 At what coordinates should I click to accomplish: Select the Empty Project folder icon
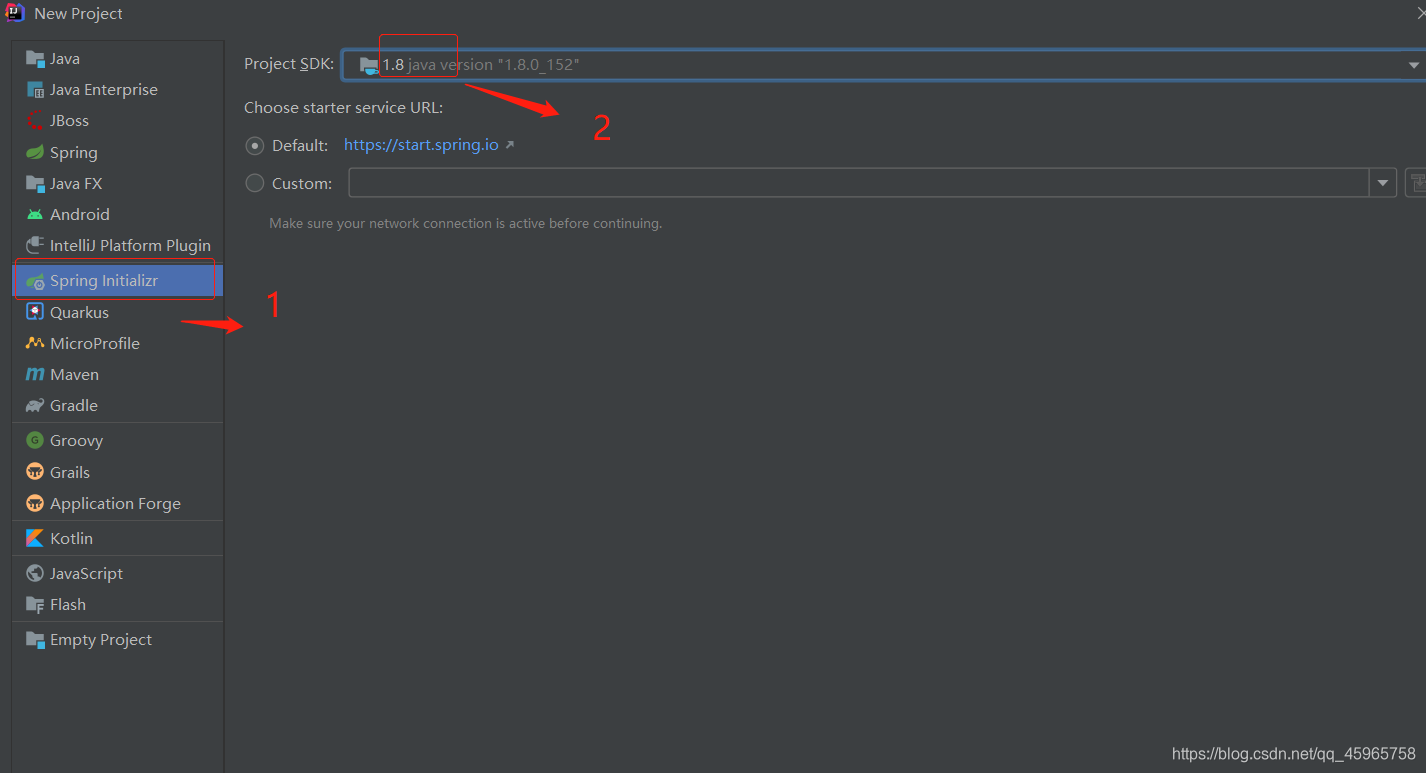pyautogui.click(x=35, y=640)
